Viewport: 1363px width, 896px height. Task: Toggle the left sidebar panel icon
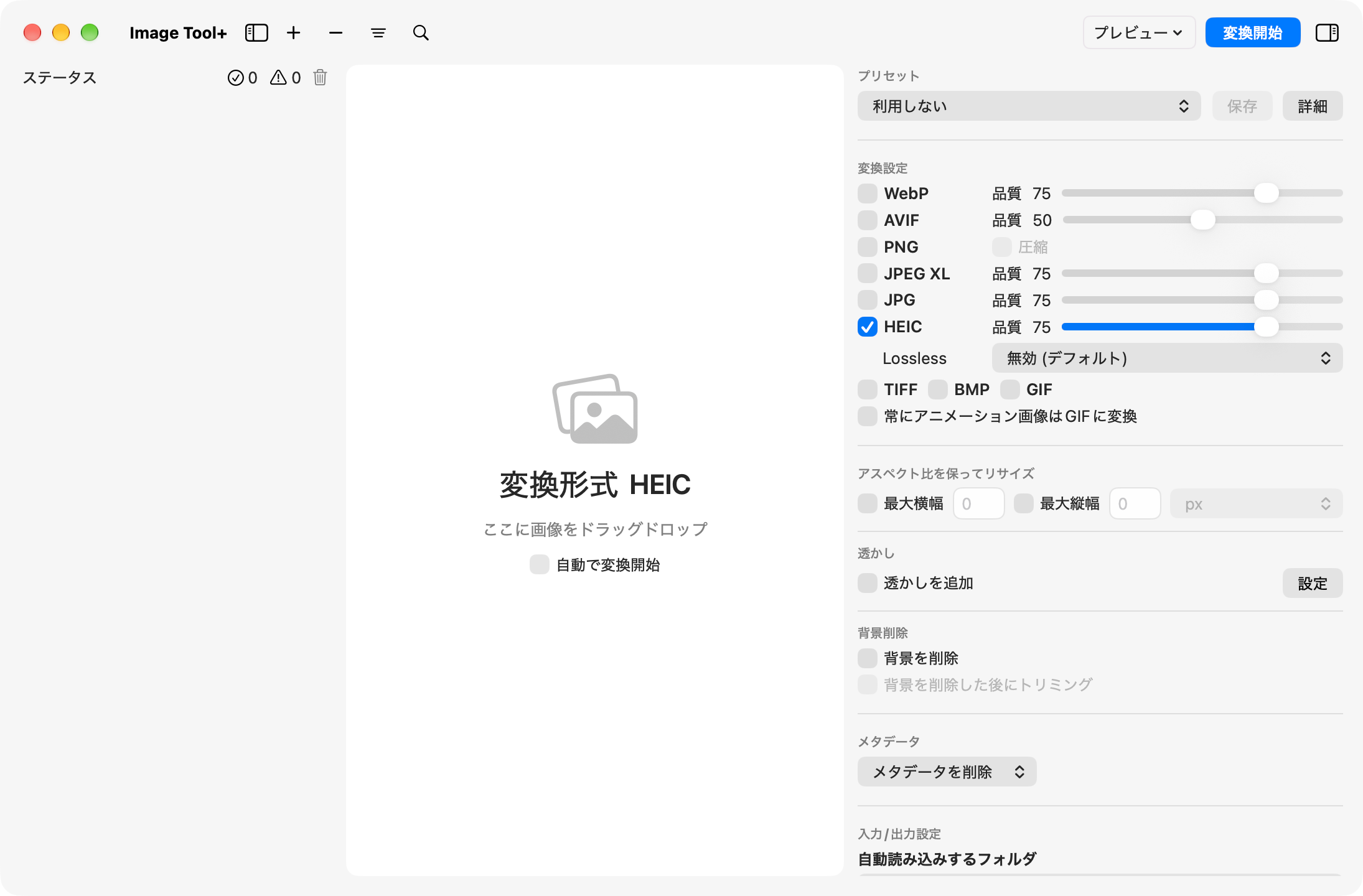coord(256,33)
